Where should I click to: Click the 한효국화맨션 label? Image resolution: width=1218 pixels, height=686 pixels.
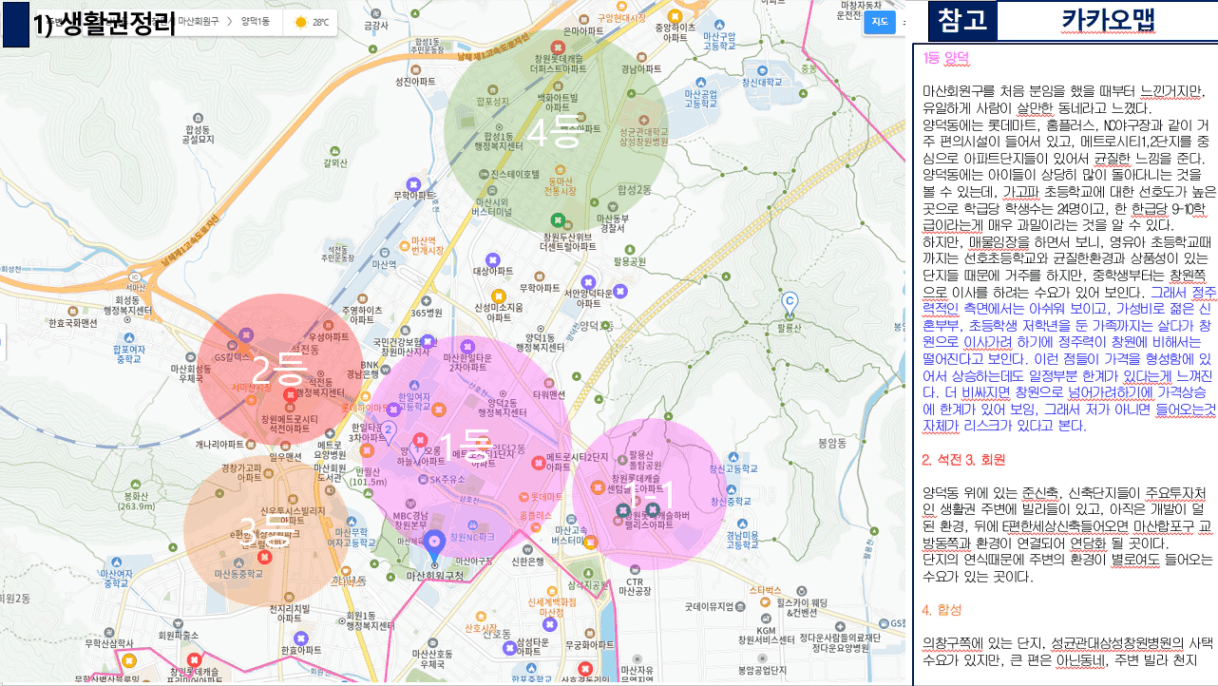(73, 323)
